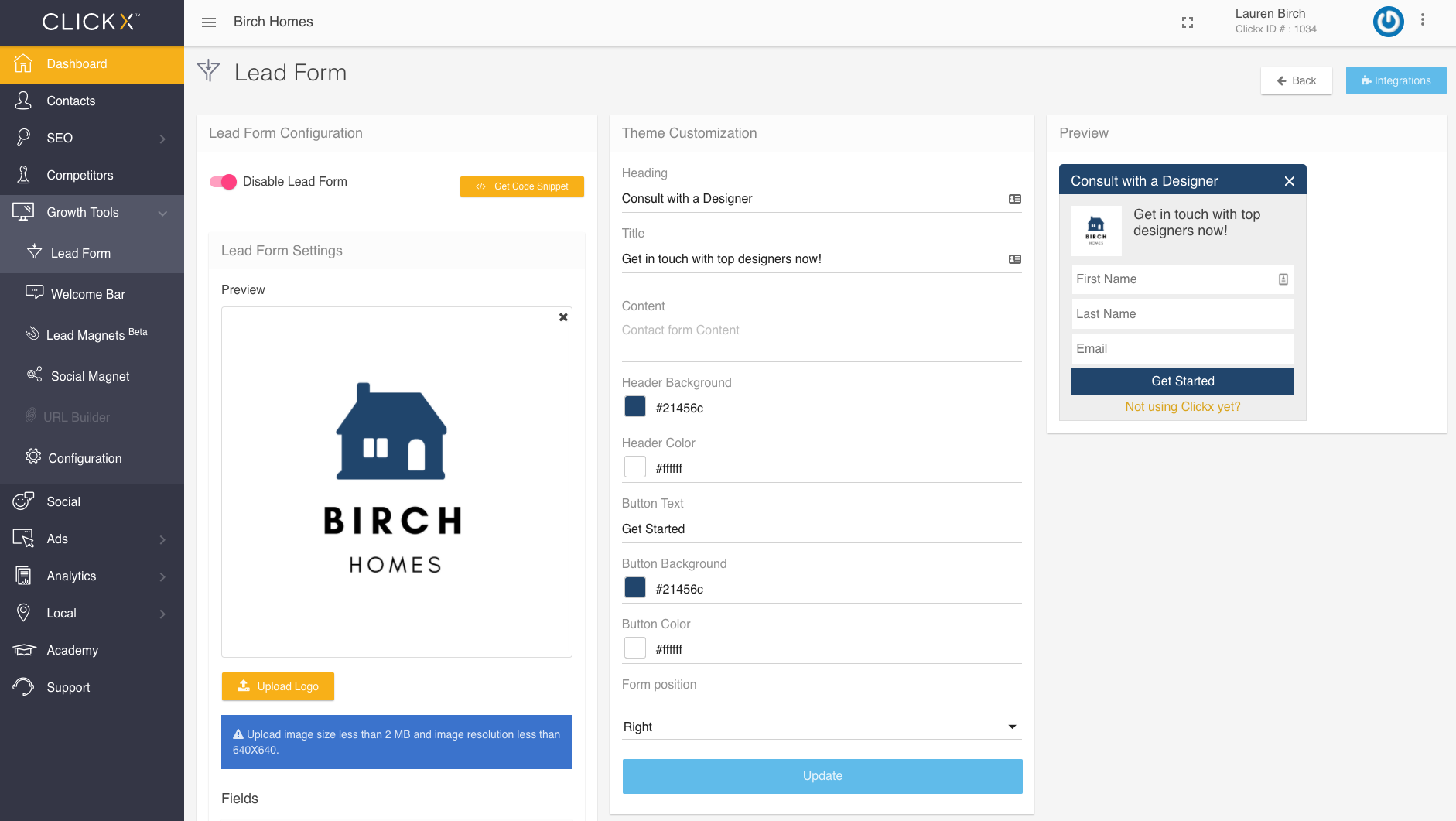Screen dimensions: 1456x821
Task: Click the Lead Magnets magnet icon
Action: pyautogui.click(x=32, y=334)
